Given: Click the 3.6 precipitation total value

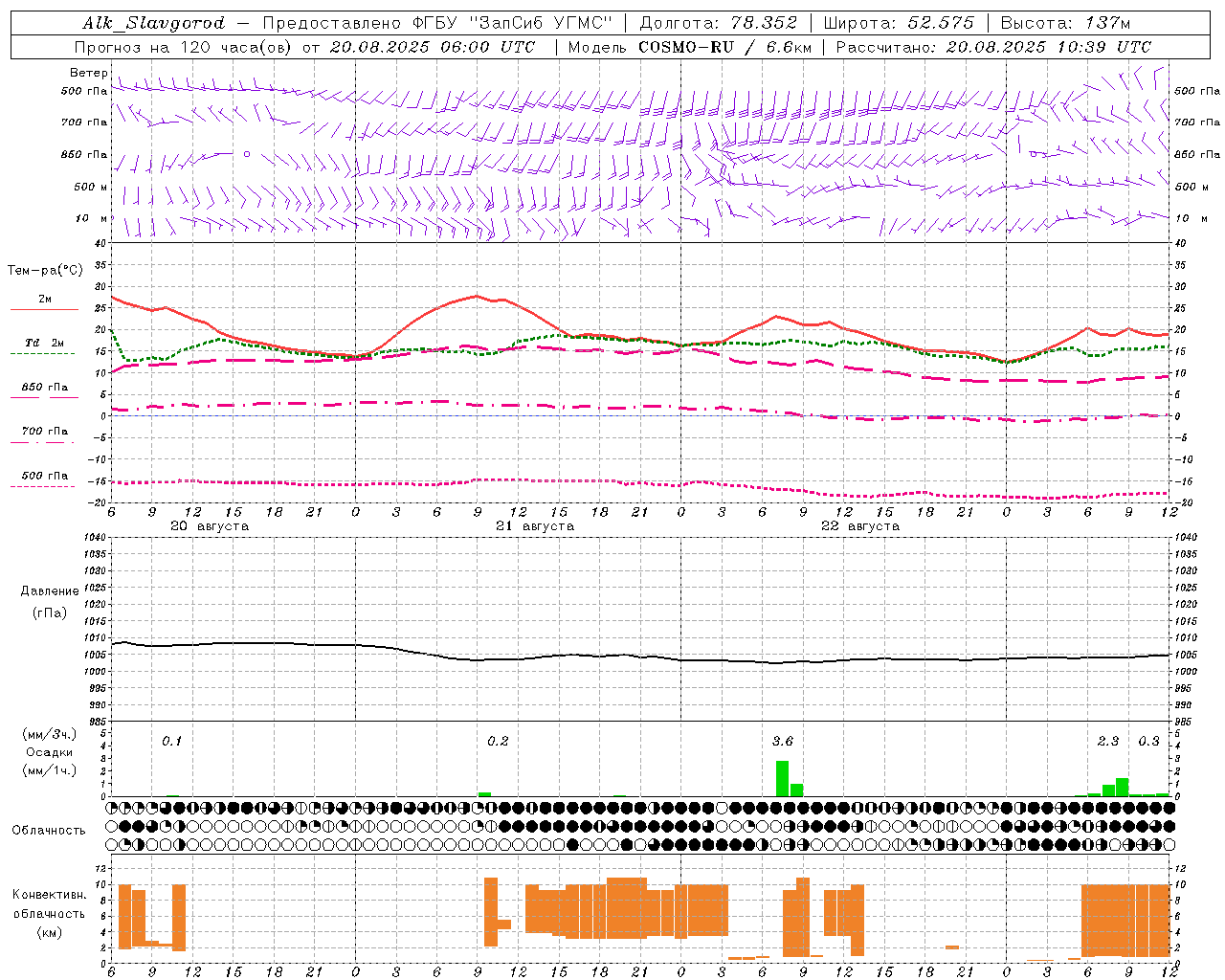Looking at the screenshot, I should click(x=782, y=741).
